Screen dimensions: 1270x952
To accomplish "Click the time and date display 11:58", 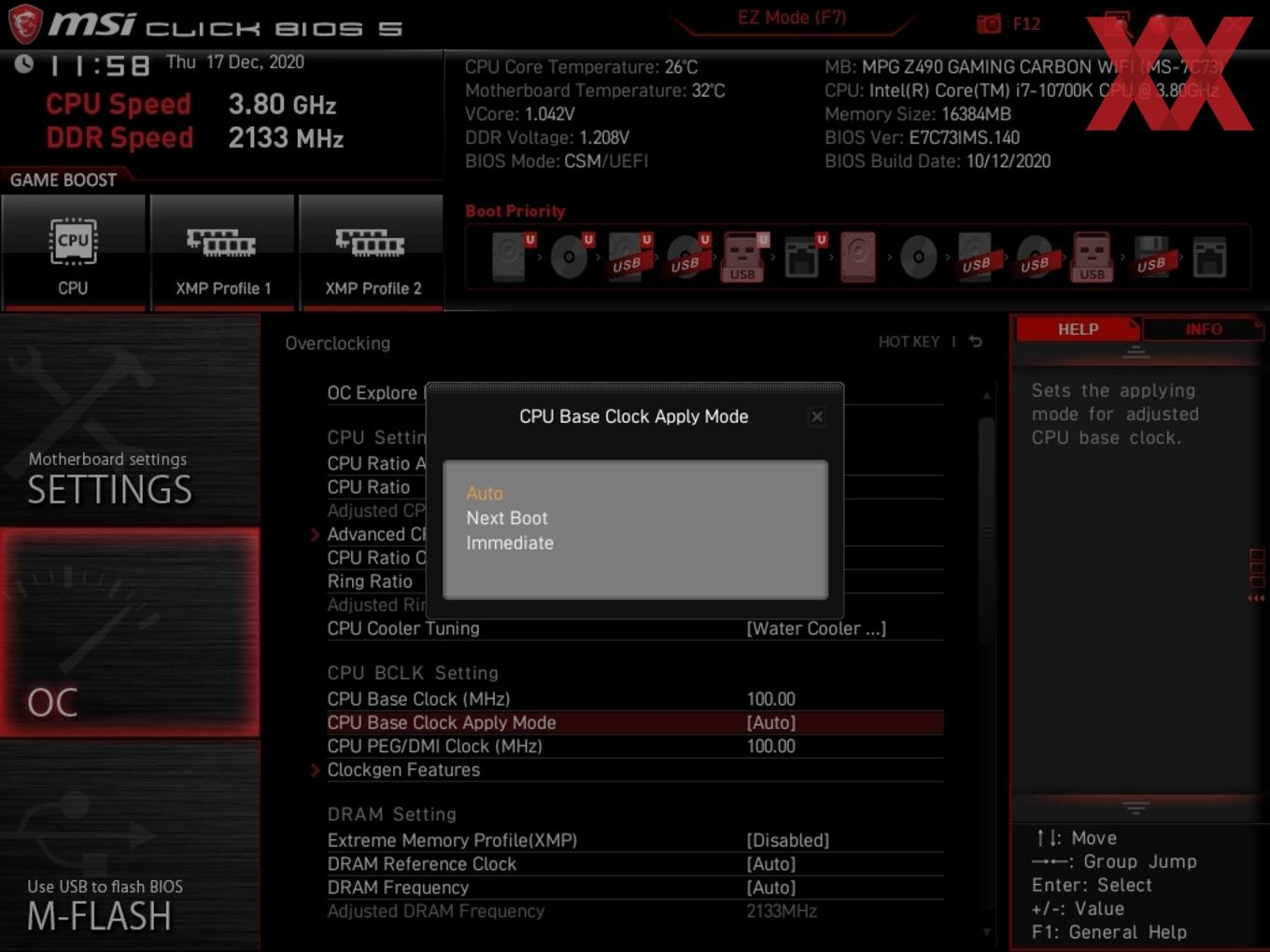I will coord(160,63).
